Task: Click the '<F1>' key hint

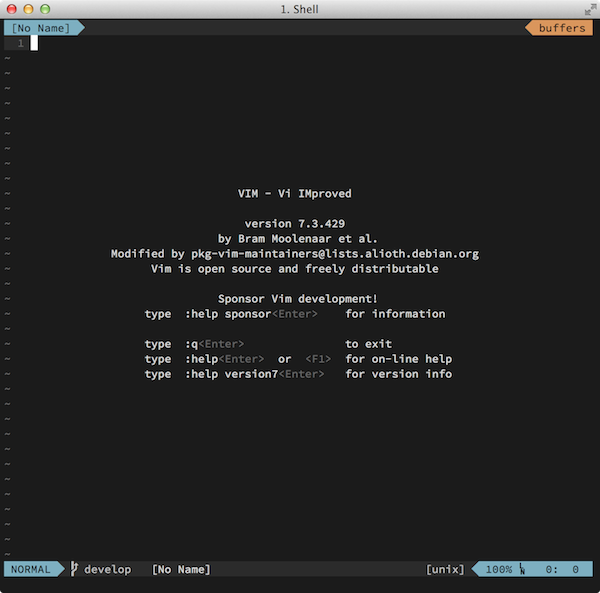Action: pyautogui.click(x=318, y=359)
